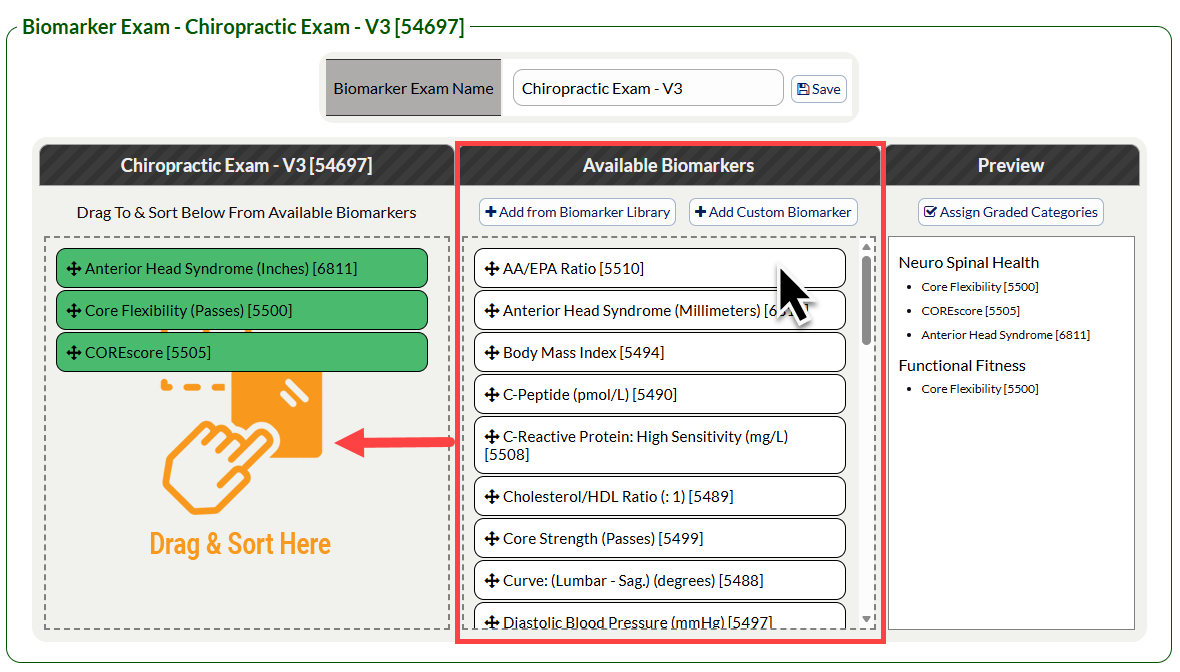Open Assign Graded Categories

(1011, 212)
